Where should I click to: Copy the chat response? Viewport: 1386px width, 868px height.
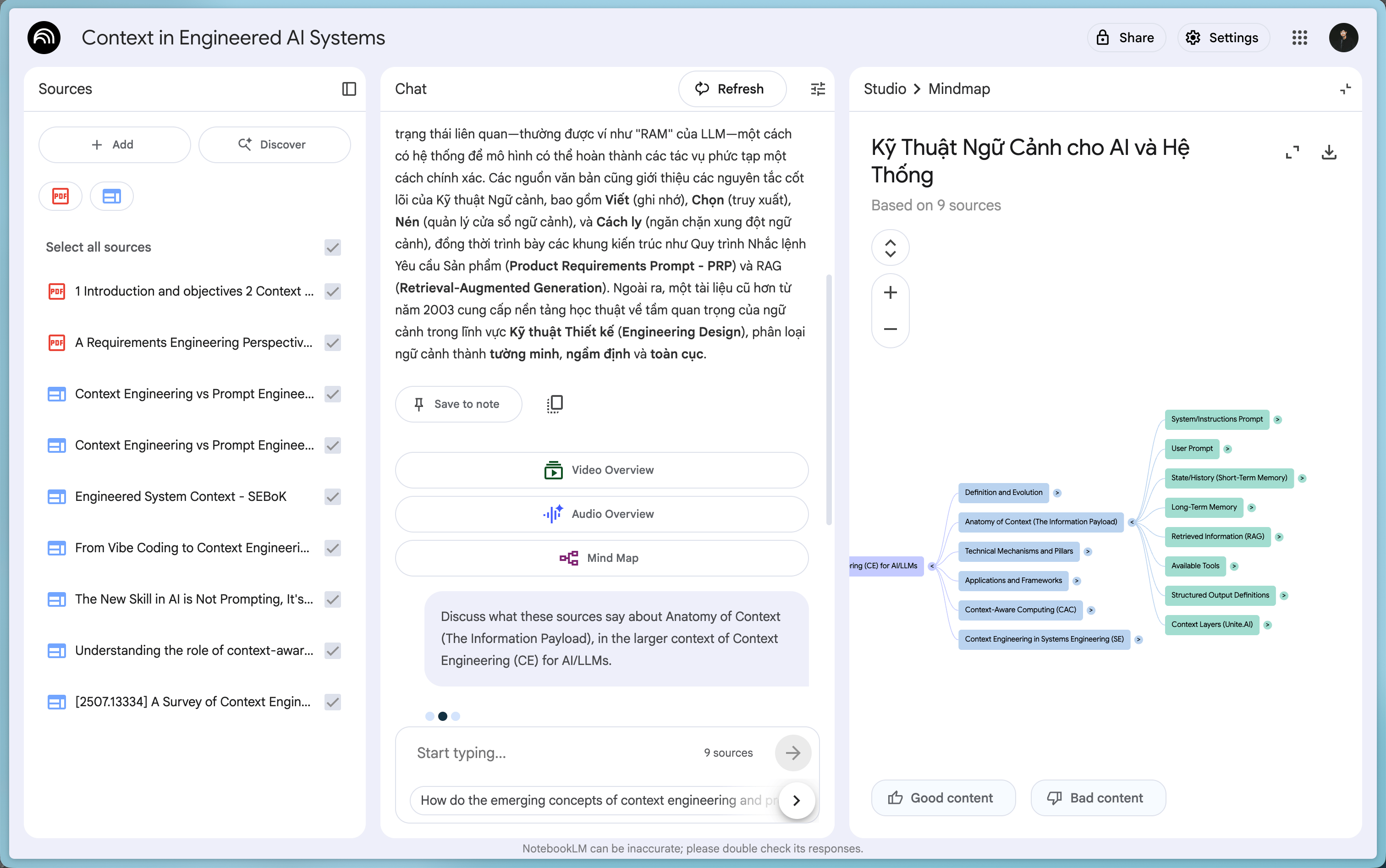pos(554,404)
